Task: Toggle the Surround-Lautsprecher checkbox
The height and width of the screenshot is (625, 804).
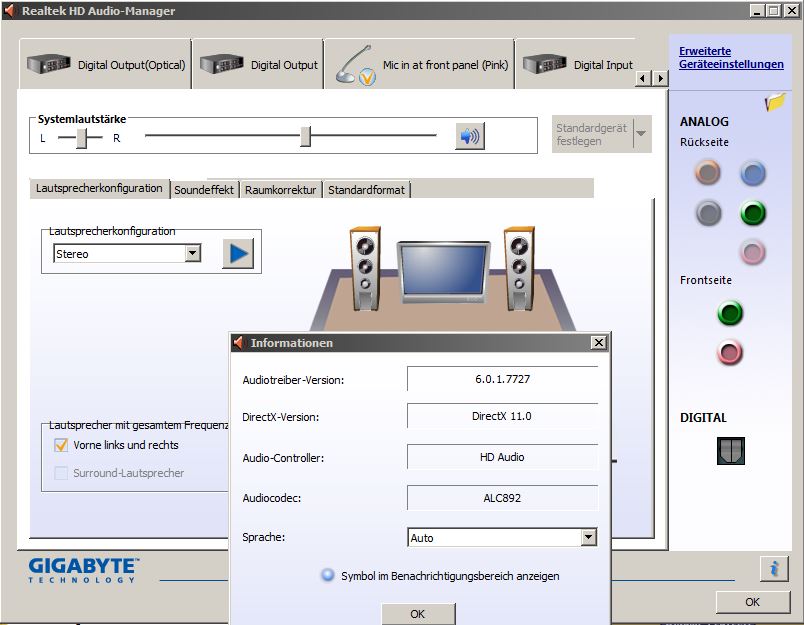Action: pos(61,473)
